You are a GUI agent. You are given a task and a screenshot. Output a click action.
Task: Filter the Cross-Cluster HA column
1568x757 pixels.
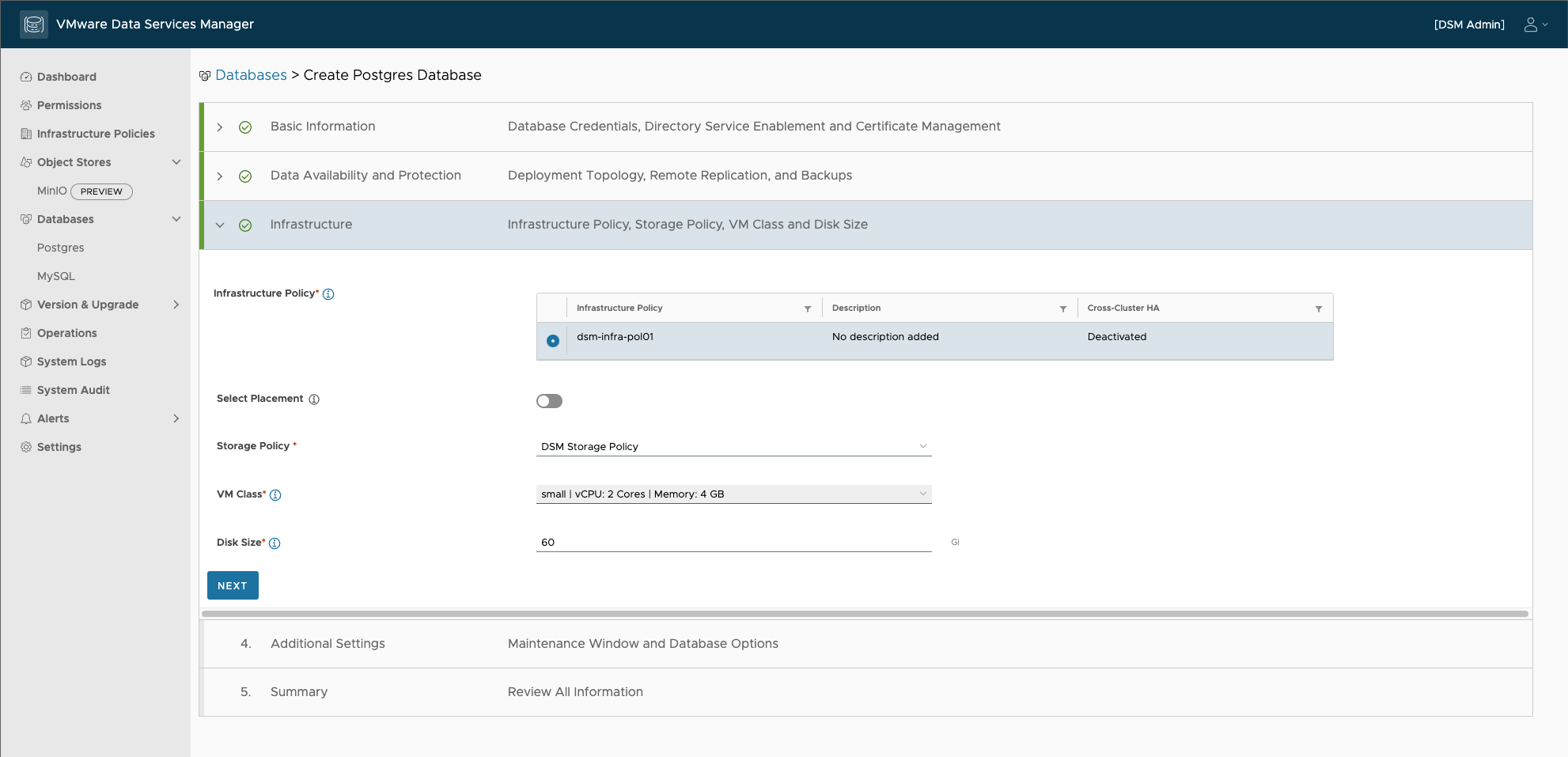(x=1318, y=308)
